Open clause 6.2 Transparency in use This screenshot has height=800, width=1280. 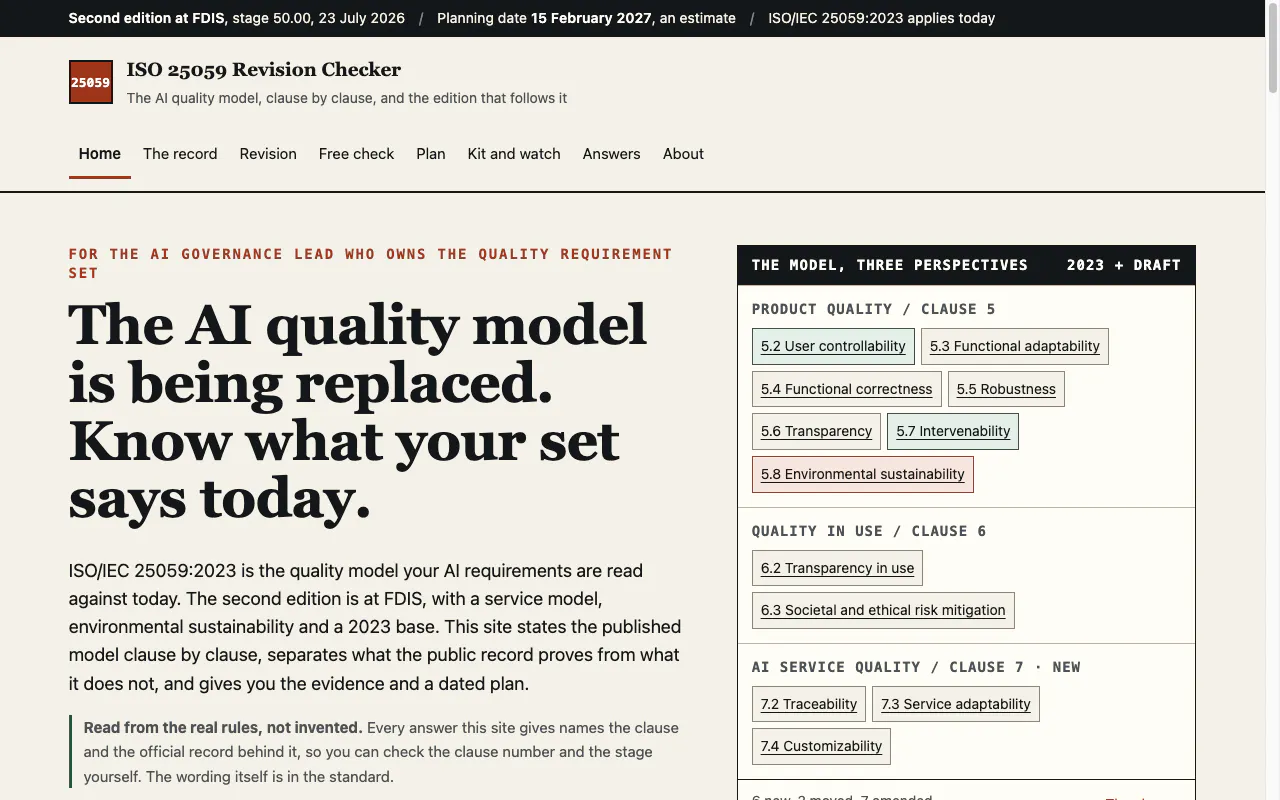coord(837,568)
